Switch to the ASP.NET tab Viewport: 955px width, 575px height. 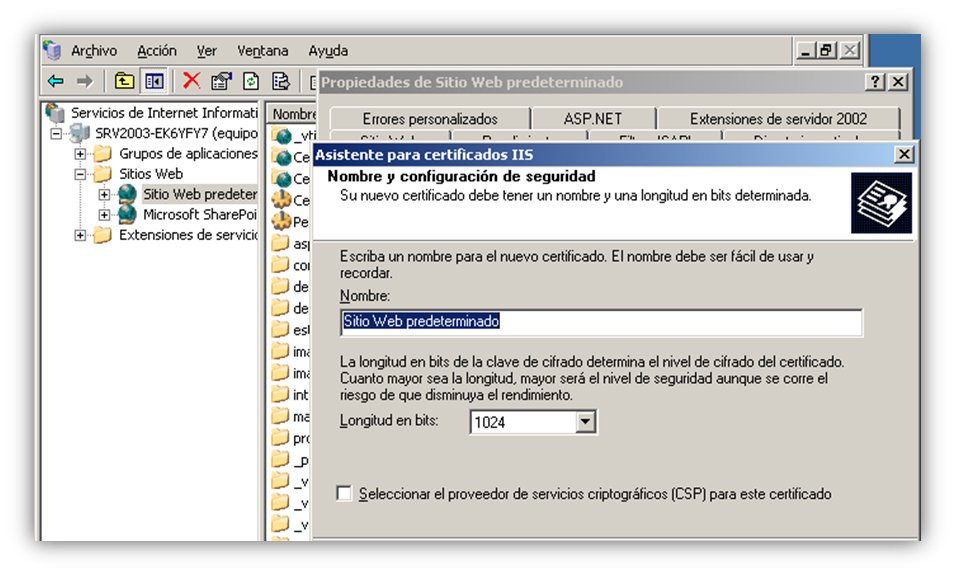pyautogui.click(x=593, y=118)
